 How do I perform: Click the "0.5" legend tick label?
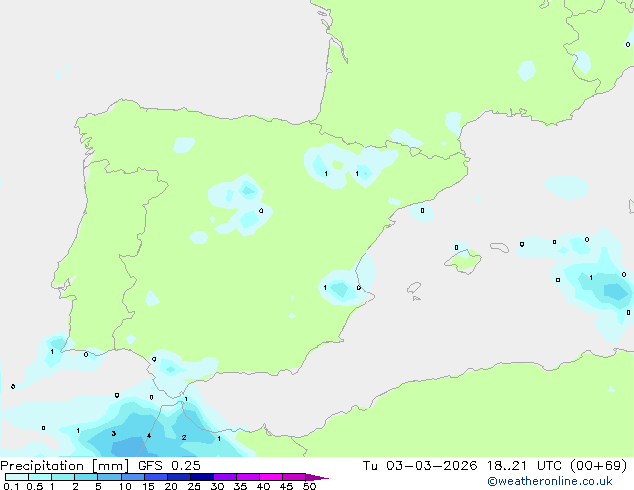pos(34,486)
